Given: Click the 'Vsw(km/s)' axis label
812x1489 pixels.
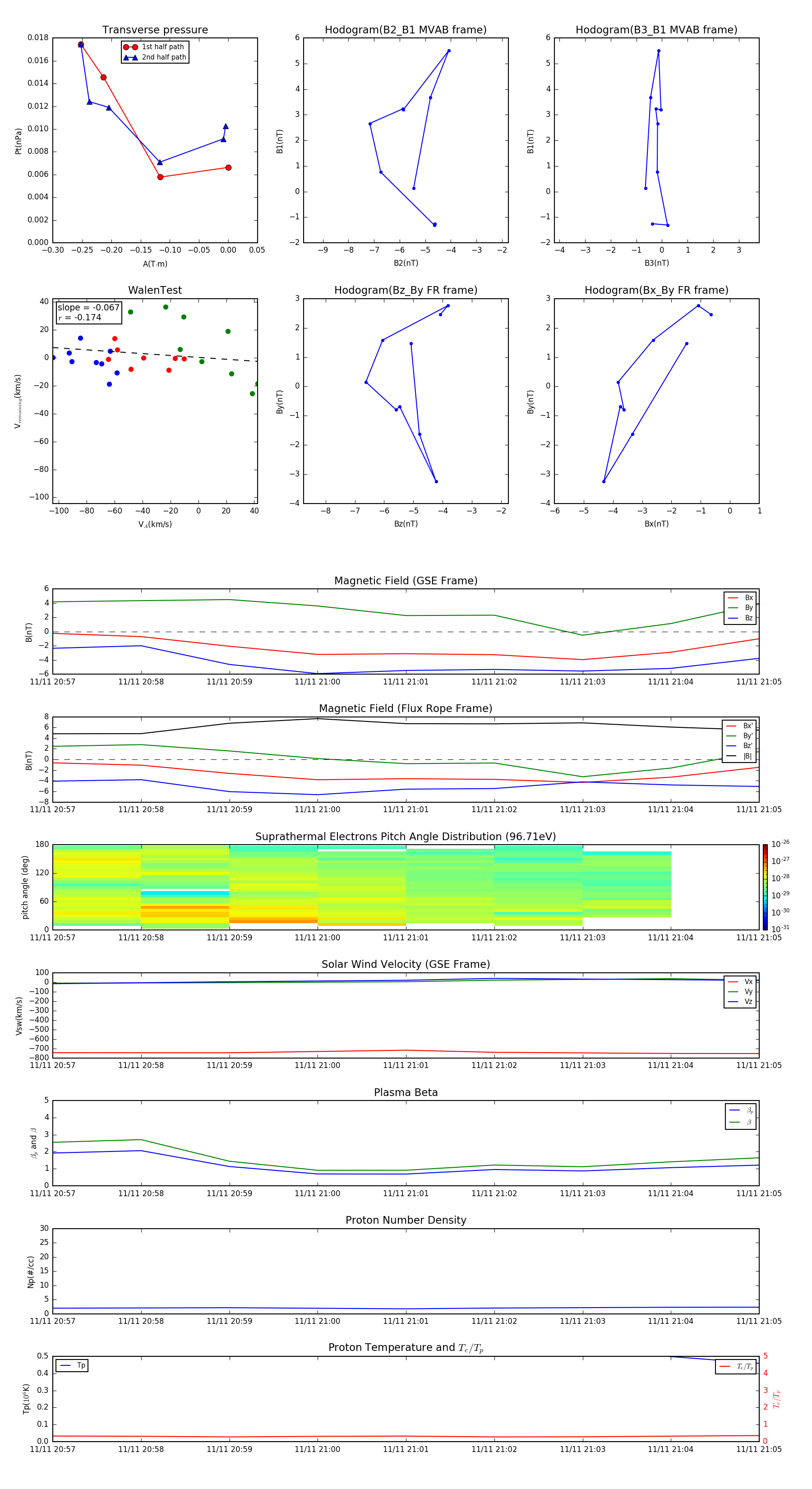Looking at the screenshot, I should (x=18, y=1015).
